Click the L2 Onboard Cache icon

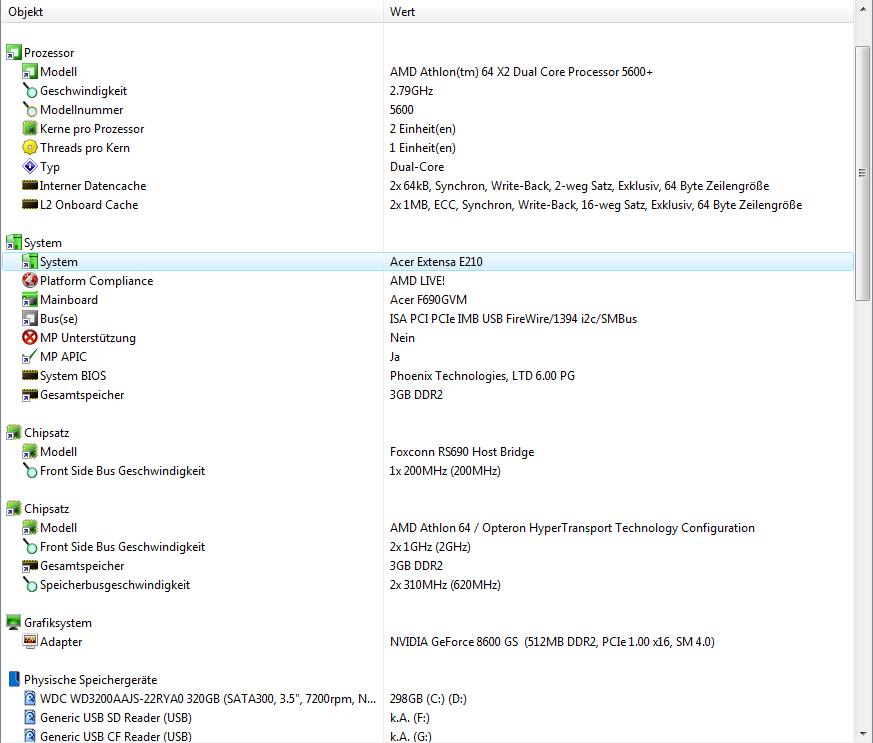30,204
